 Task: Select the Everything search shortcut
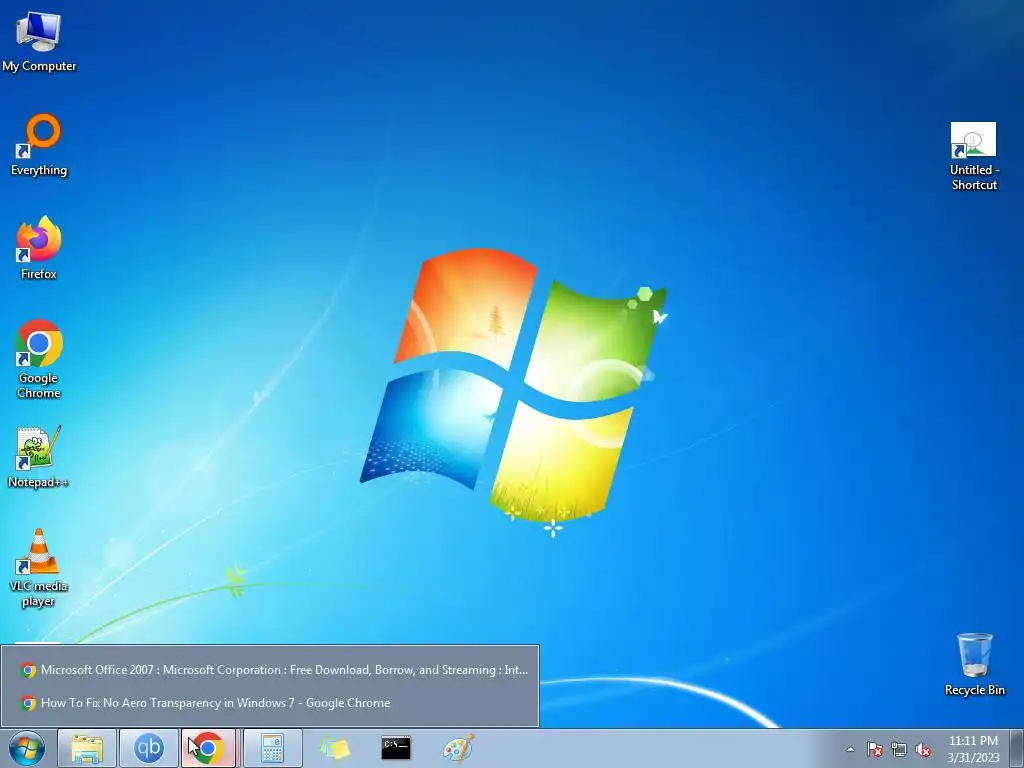39,145
